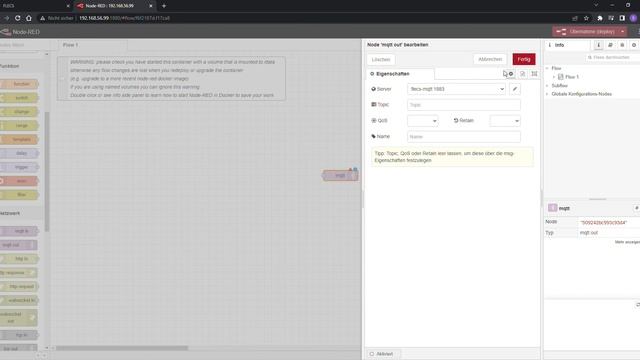Select the Eigenschaften properties tab
The width and height of the screenshot is (640, 360).
point(400,74)
